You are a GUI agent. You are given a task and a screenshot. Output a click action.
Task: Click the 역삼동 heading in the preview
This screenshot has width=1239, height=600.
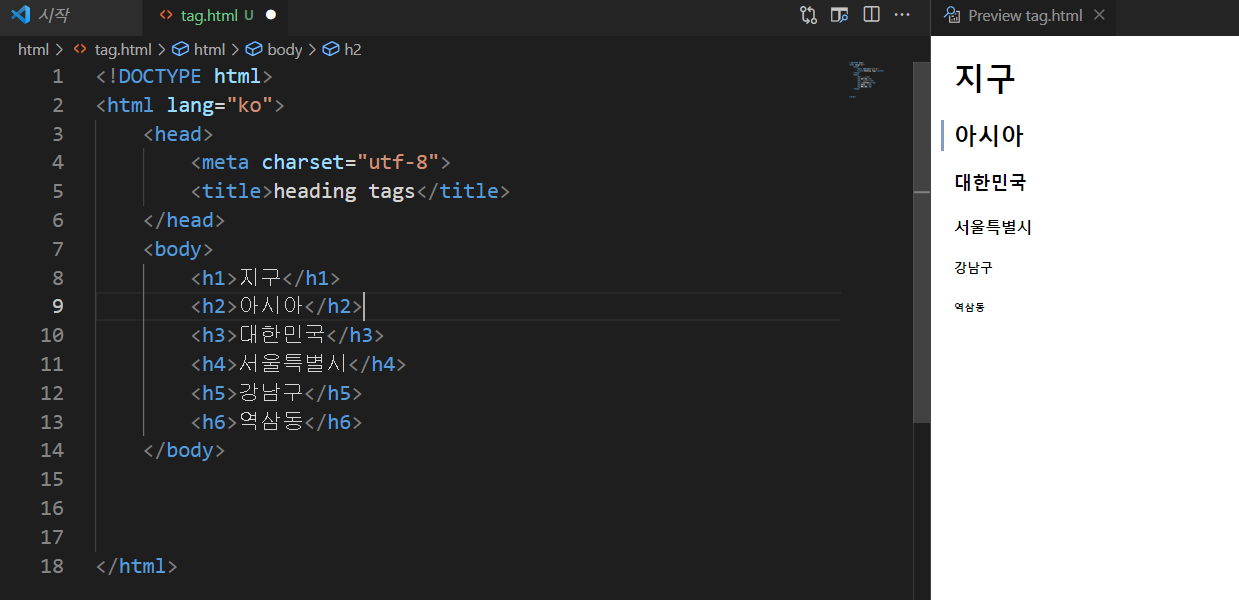coord(969,307)
